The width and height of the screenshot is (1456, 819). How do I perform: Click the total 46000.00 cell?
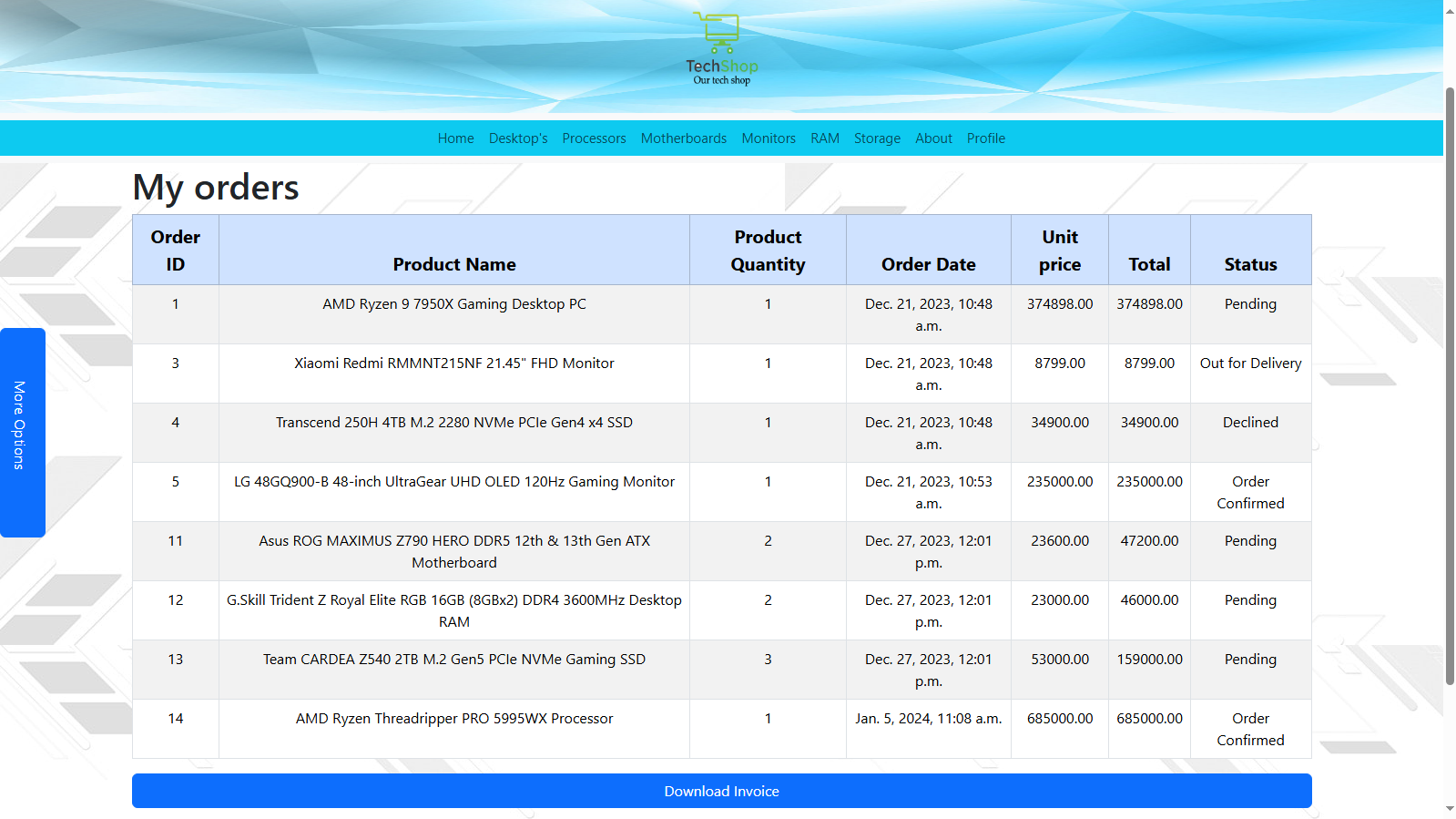(x=1149, y=610)
